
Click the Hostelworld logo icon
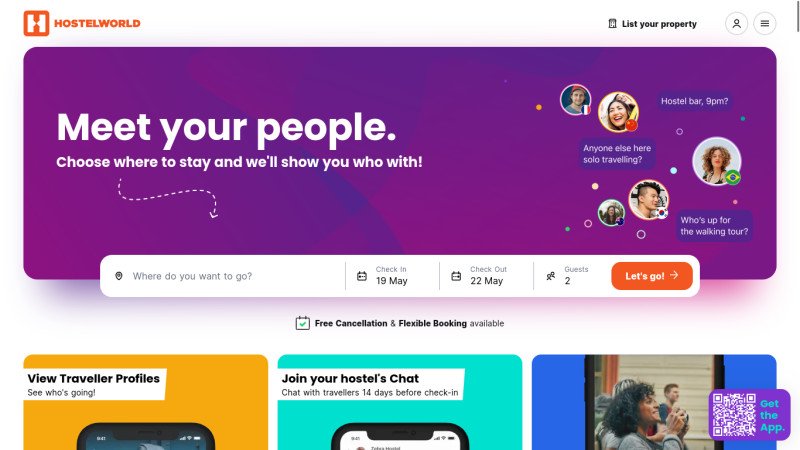[36, 23]
